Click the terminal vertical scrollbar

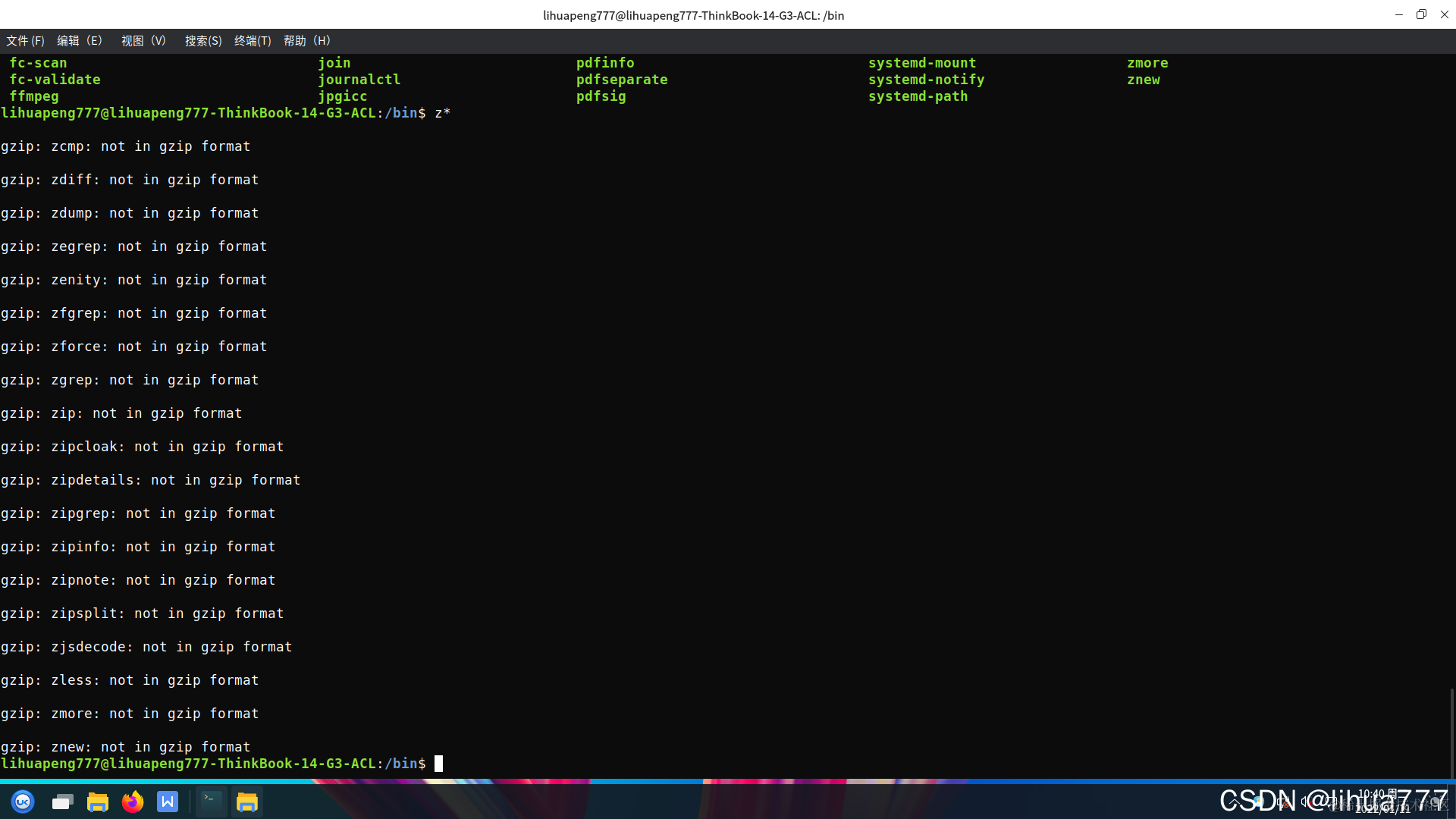tap(1451, 732)
